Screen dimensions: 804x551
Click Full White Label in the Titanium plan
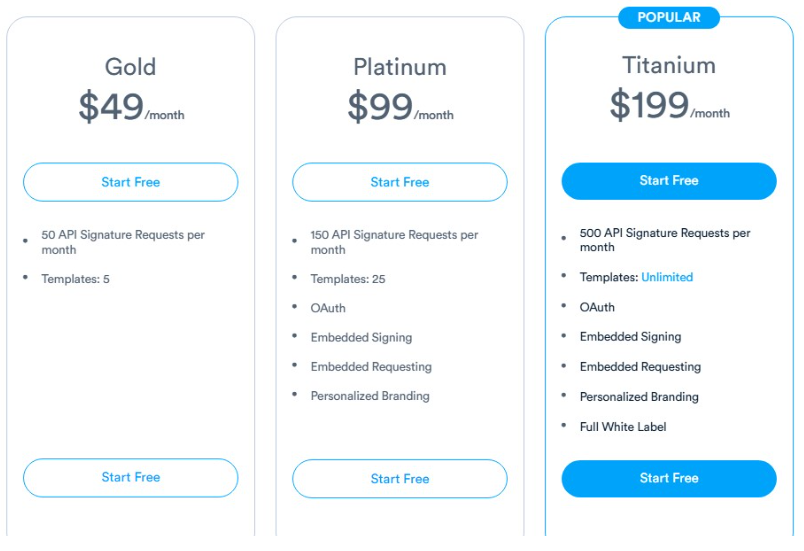[623, 427]
